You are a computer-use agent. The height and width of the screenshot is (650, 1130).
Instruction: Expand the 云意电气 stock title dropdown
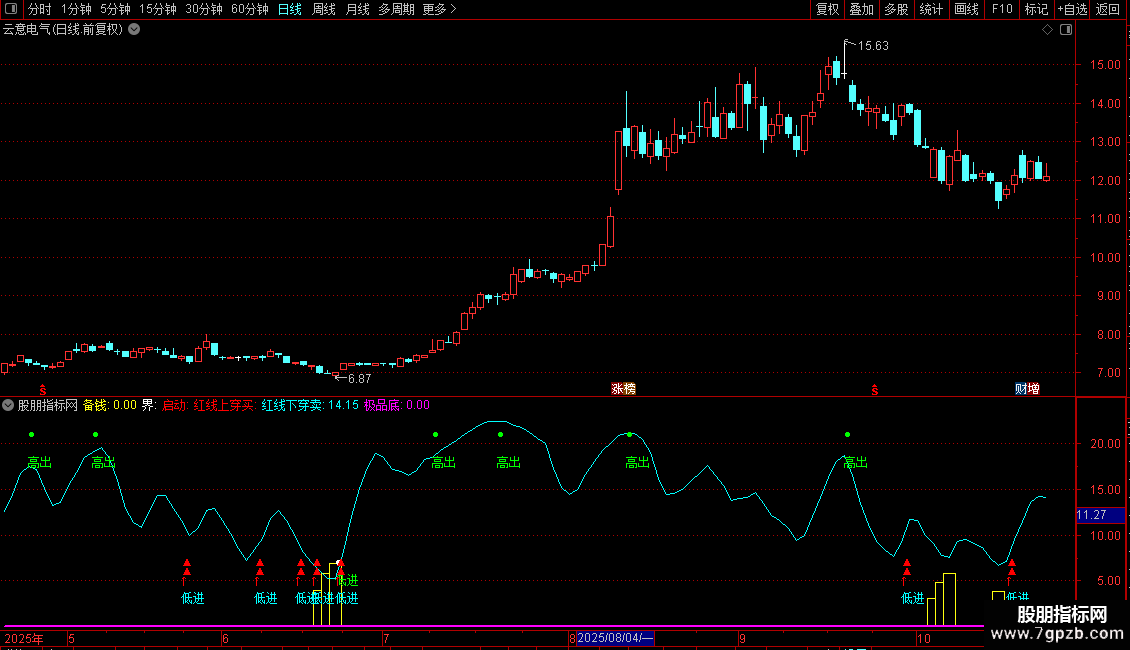tap(134, 30)
